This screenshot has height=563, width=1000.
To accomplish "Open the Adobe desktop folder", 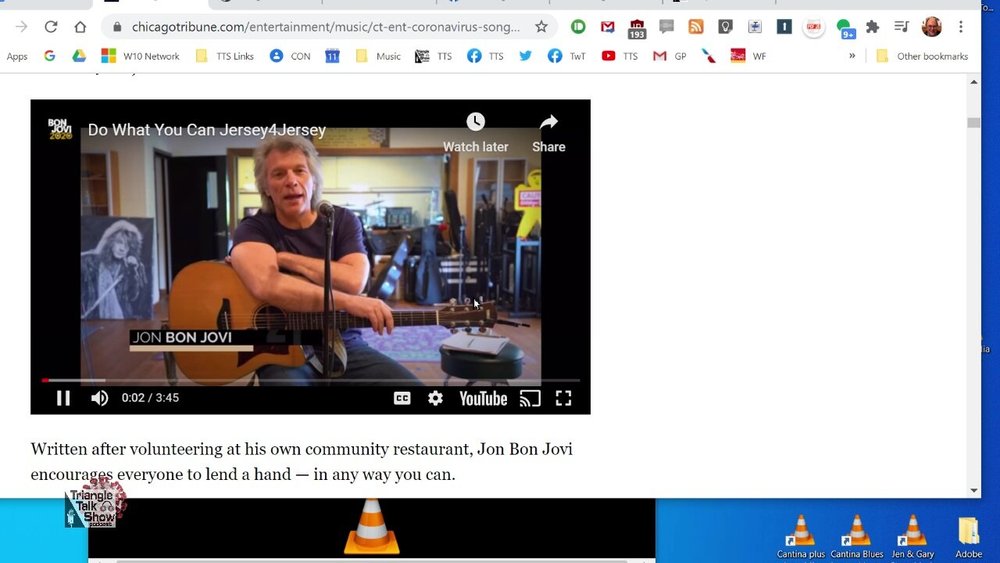I will (968, 537).
